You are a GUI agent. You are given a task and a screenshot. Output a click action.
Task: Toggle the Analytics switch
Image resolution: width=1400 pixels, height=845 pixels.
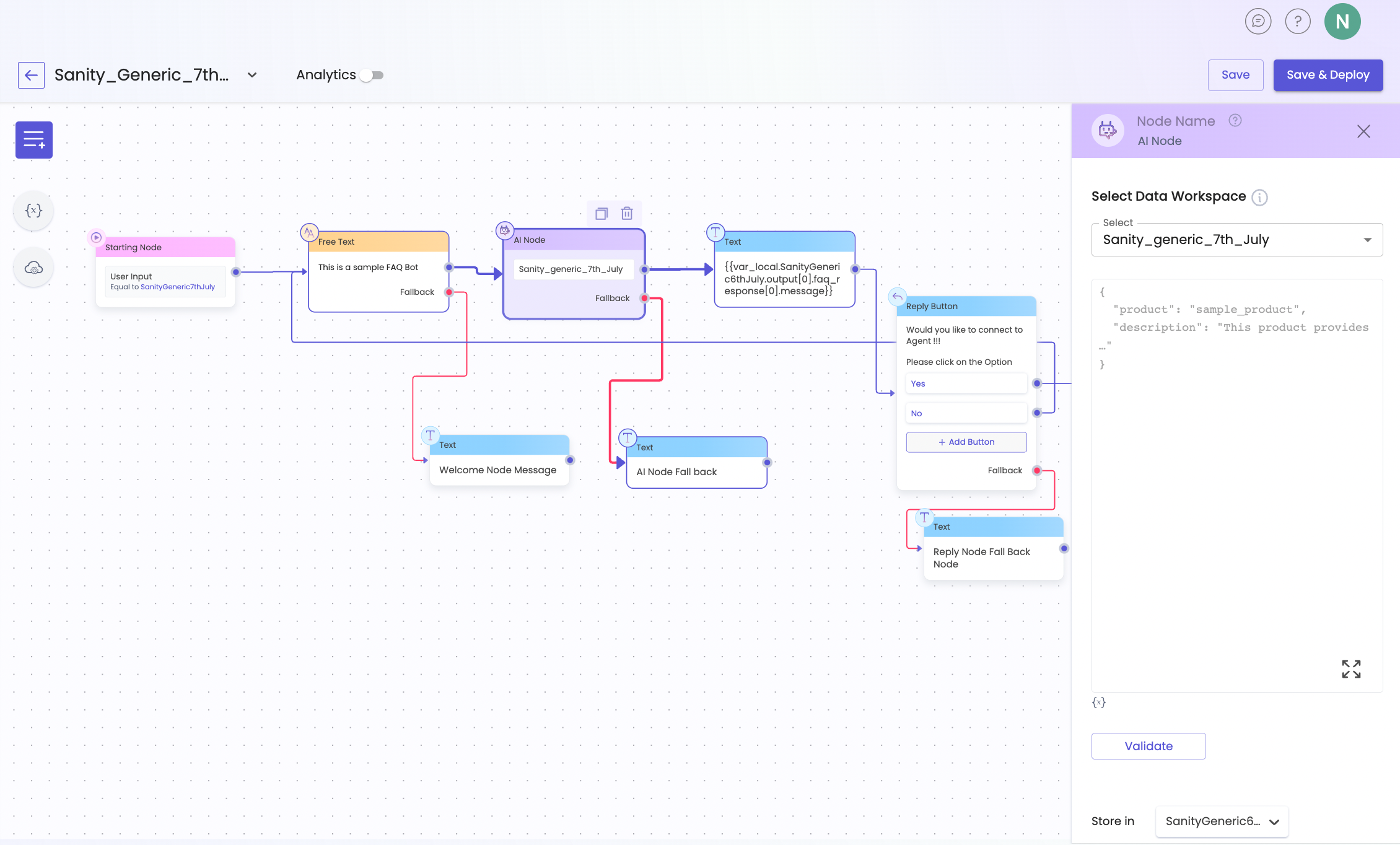[372, 75]
